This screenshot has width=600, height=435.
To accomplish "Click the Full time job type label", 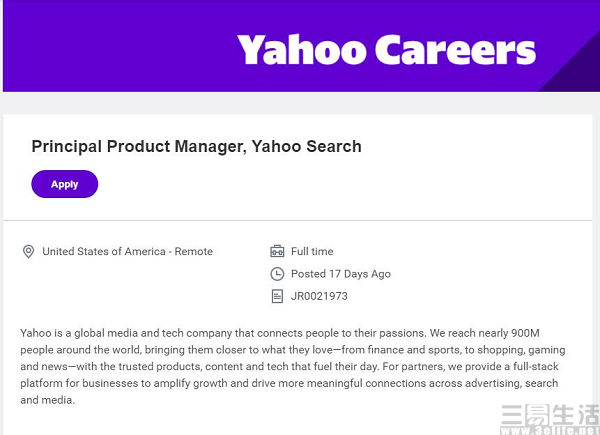I will point(312,251).
